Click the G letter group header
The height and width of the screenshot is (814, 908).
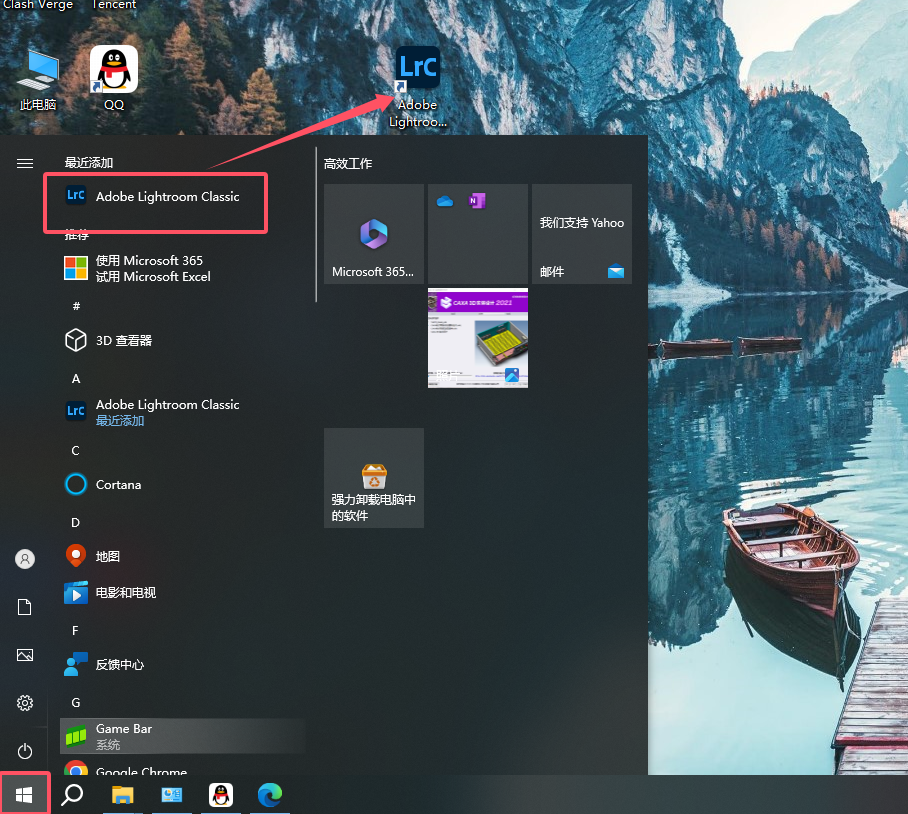tap(76, 702)
